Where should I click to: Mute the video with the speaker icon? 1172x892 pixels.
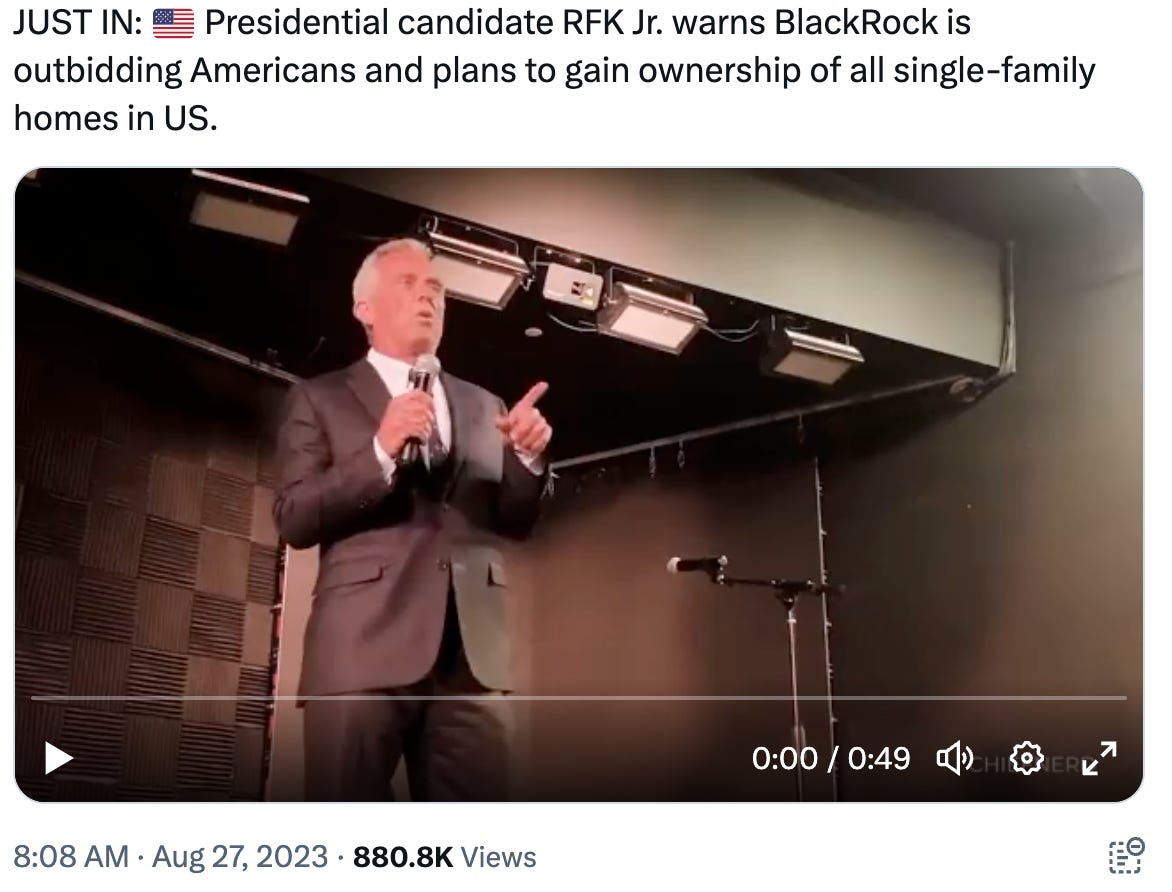point(954,758)
